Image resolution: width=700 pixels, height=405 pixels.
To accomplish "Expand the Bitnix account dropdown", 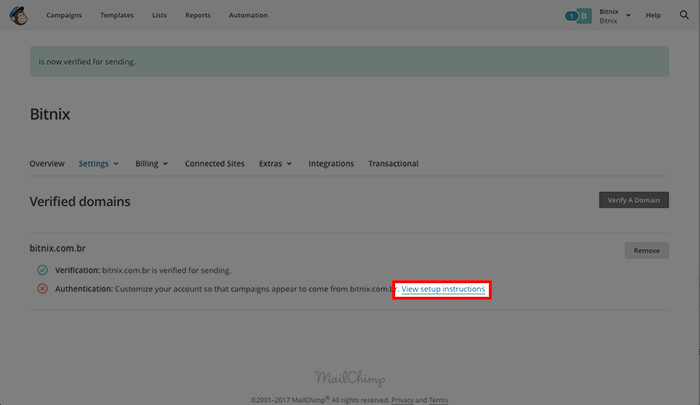I will click(615, 16).
